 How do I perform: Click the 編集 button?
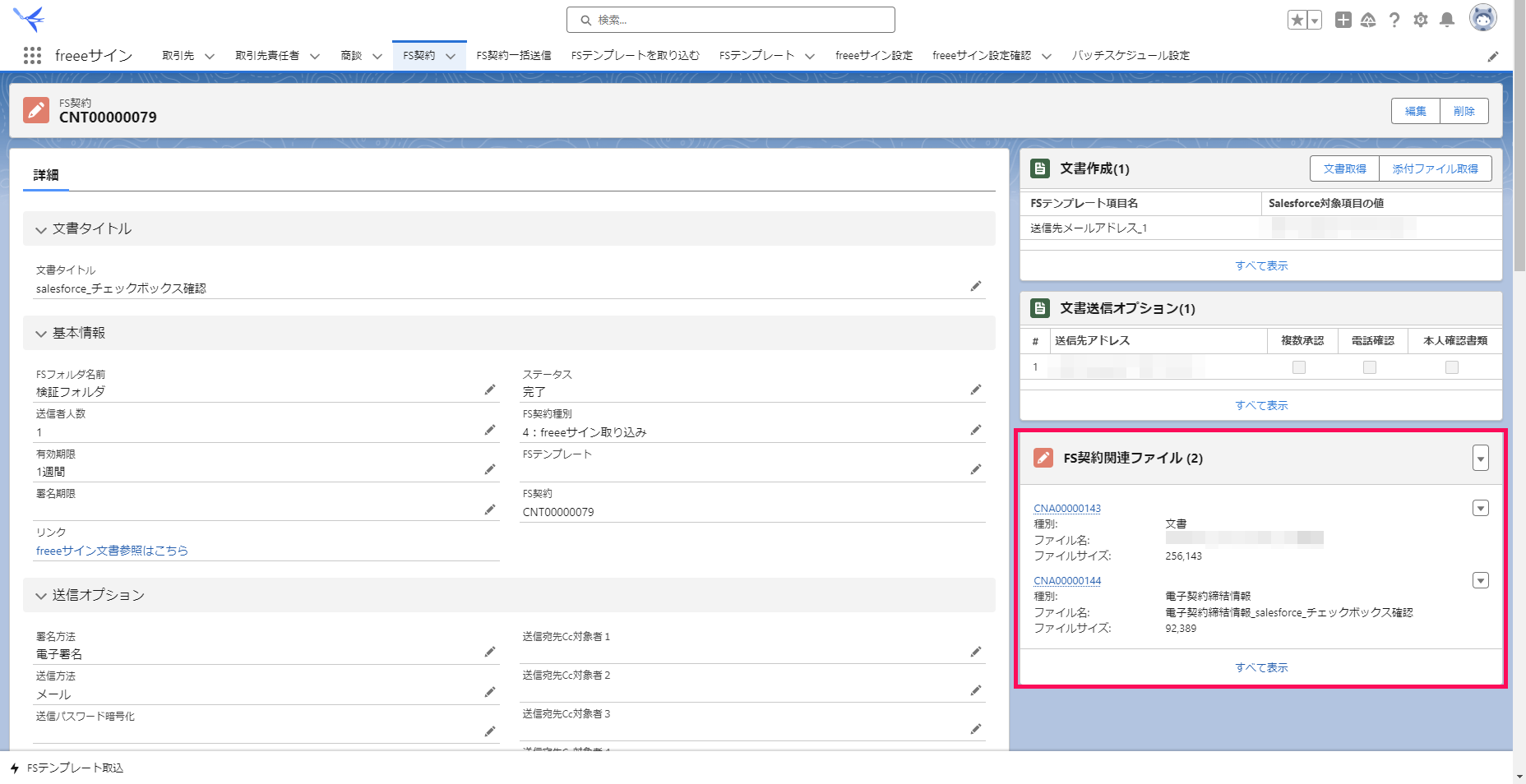[x=1416, y=111]
